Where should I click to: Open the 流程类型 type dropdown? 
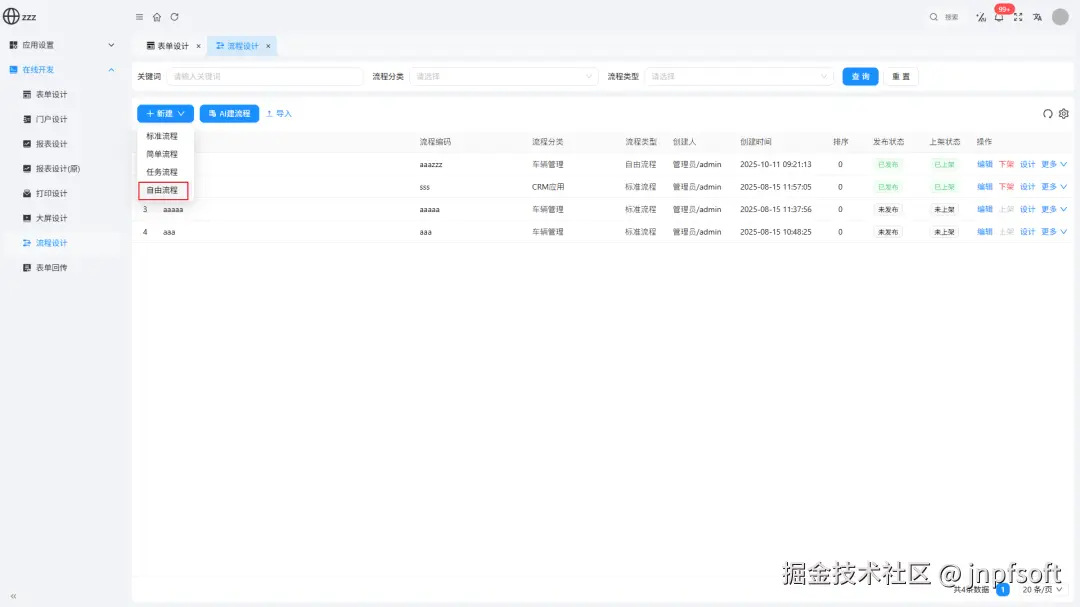pyautogui.click(x=740, y=76)
